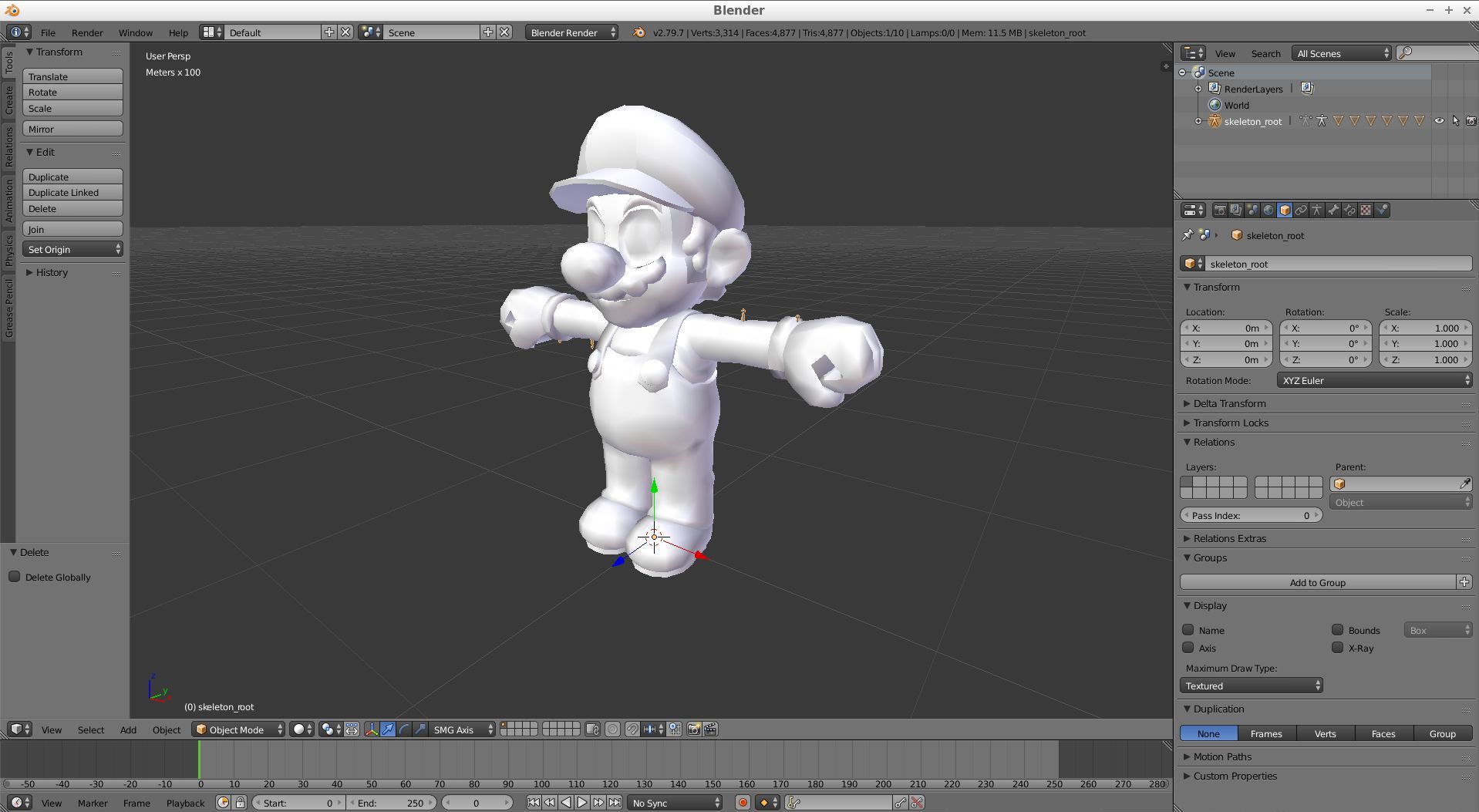The image size is (1479, 812).
Task: Open the Armature data properties tab icon
Action: click(x=1317, y=210)
